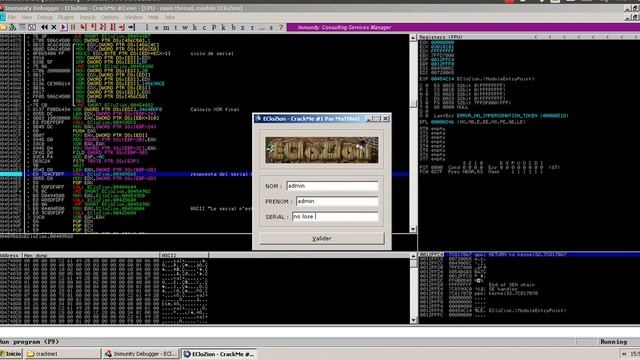Open the Window menu
Screen dimensions: 640x360
134,17
